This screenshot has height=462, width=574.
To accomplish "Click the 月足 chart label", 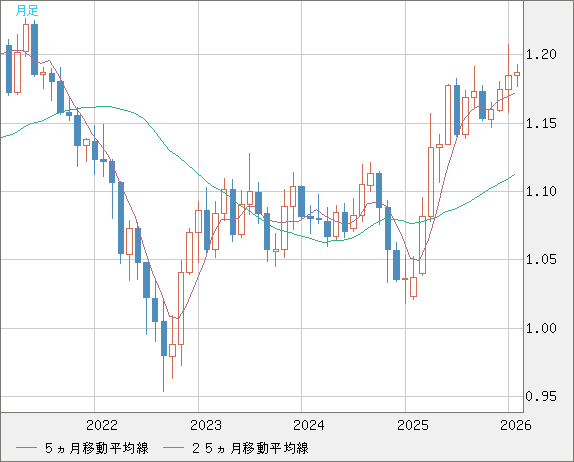I will (x=27, y=11).
